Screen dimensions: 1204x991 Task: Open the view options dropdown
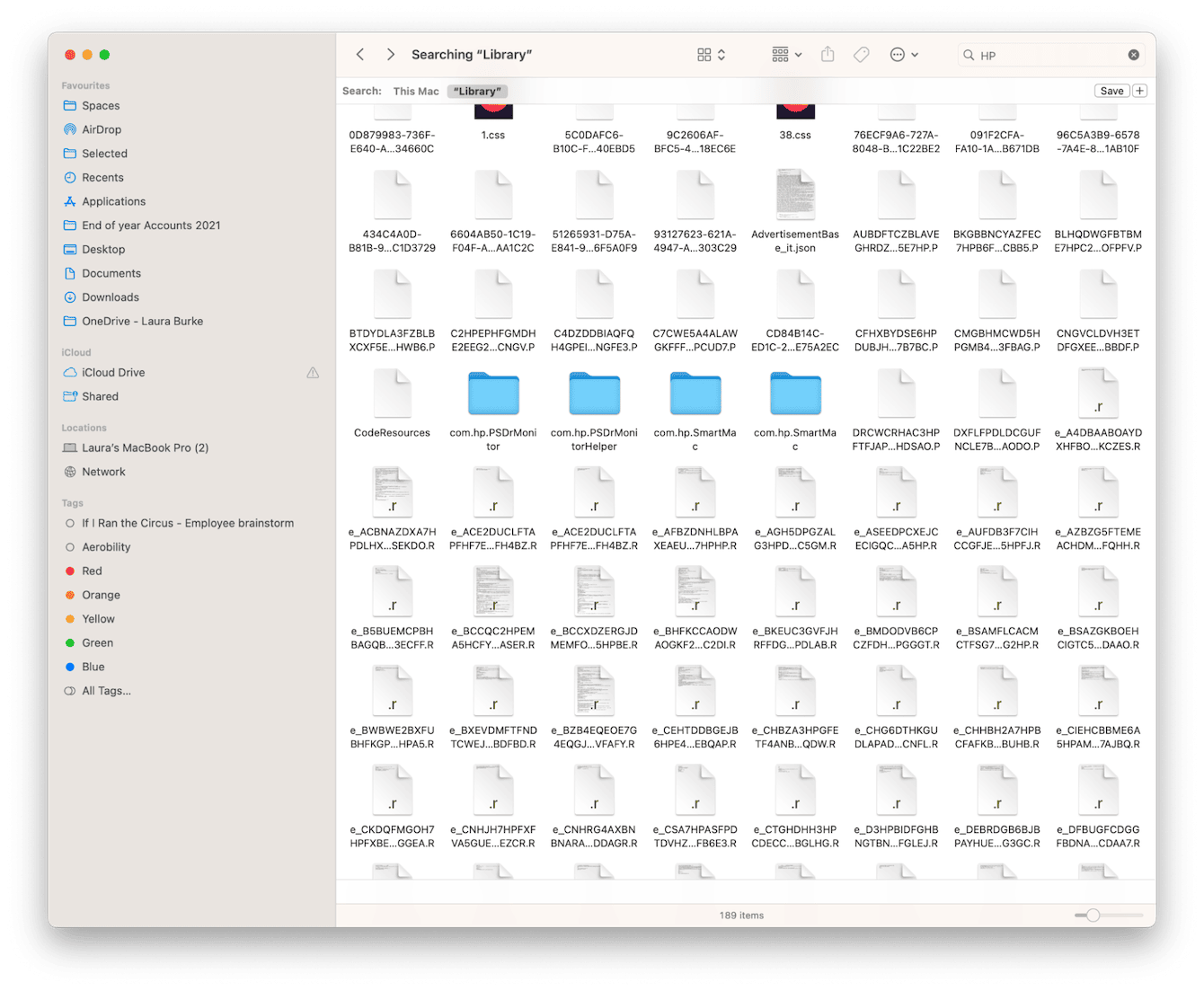pos(709,54)
